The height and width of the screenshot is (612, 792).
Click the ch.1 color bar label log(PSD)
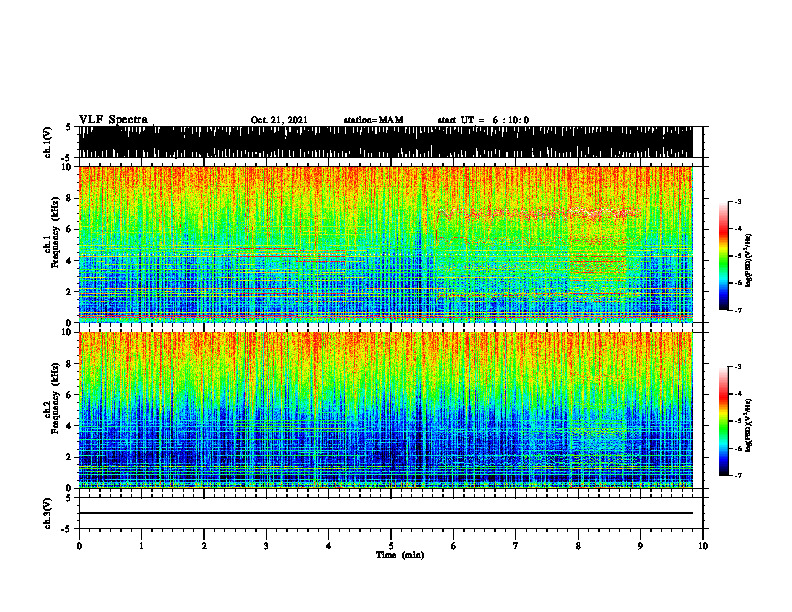[748, 261]
